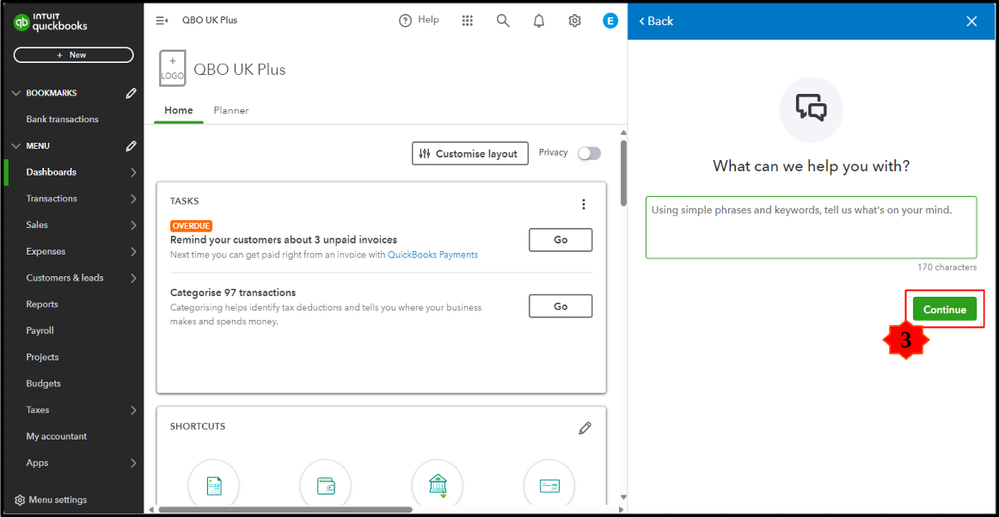Image resolution: width=999 pixels, height=517 pixels.
Task: Expand Dashboards submenu chevron
Action: [x=133, y=172]
